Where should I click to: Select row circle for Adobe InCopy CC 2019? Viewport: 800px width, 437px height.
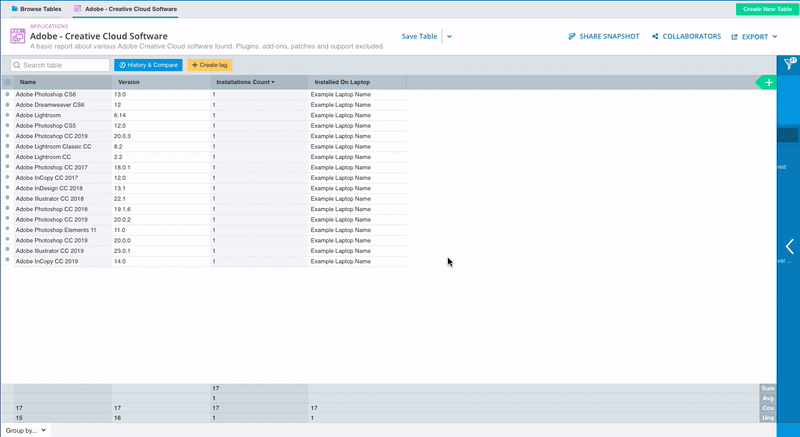[x=7, y=261]
